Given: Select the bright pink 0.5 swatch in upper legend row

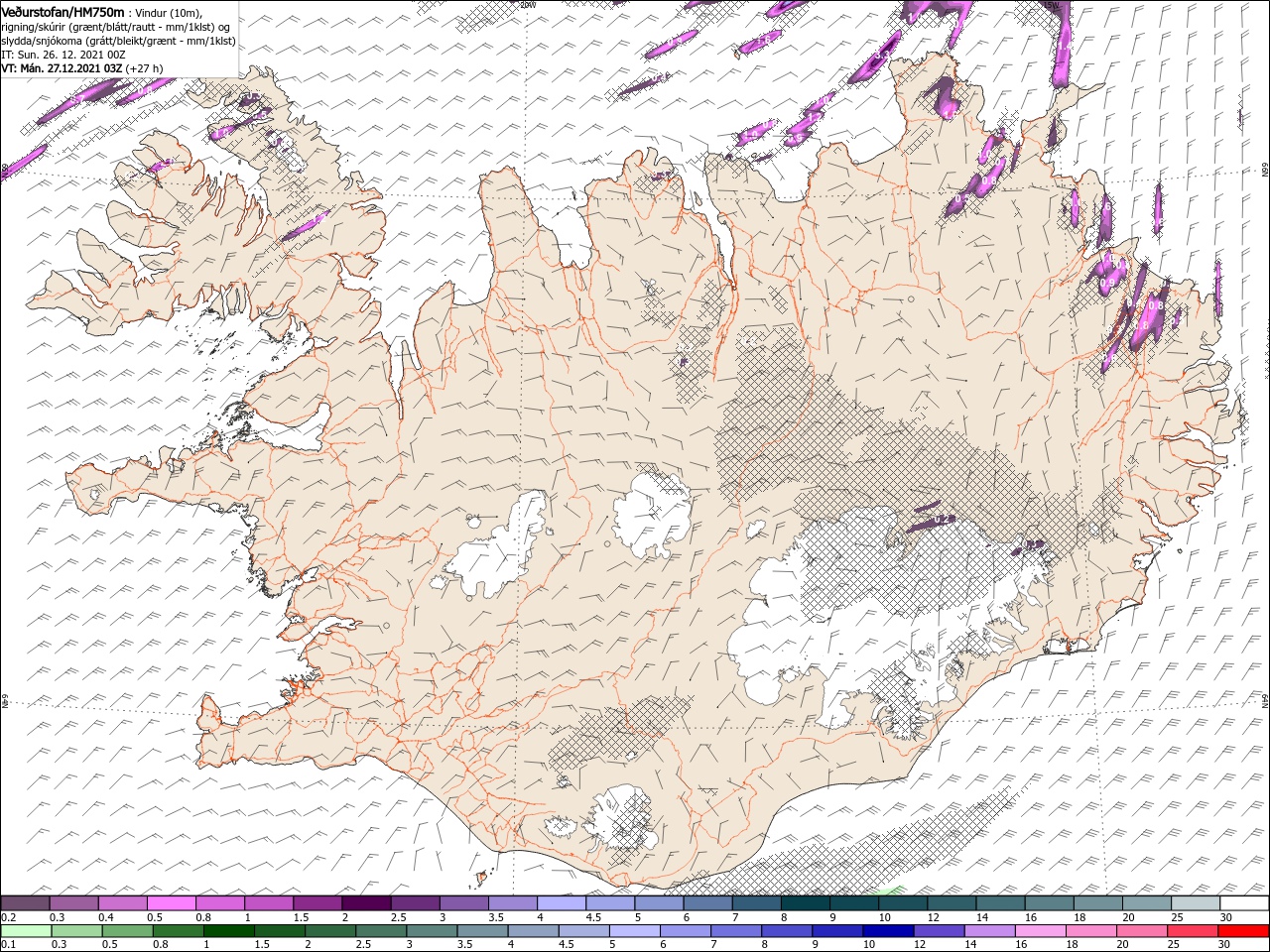Looking at the screenshot, I should pos(171,903).
